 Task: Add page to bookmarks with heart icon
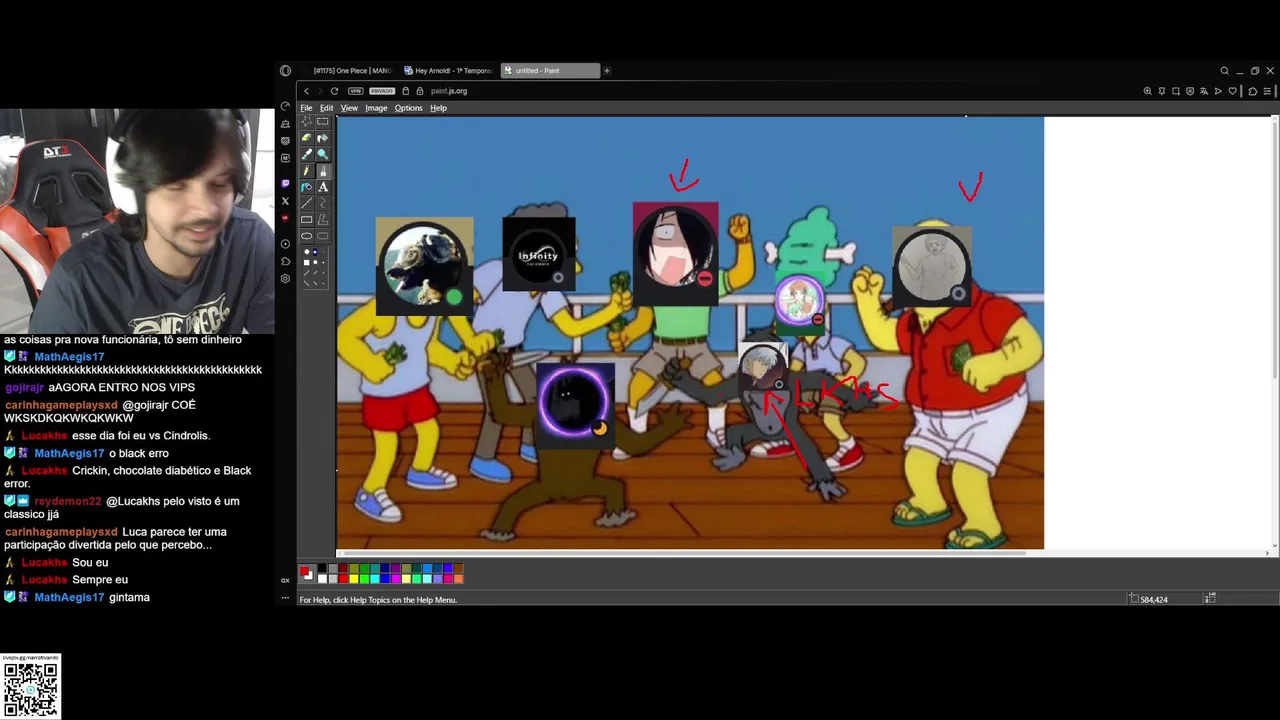1233,91
